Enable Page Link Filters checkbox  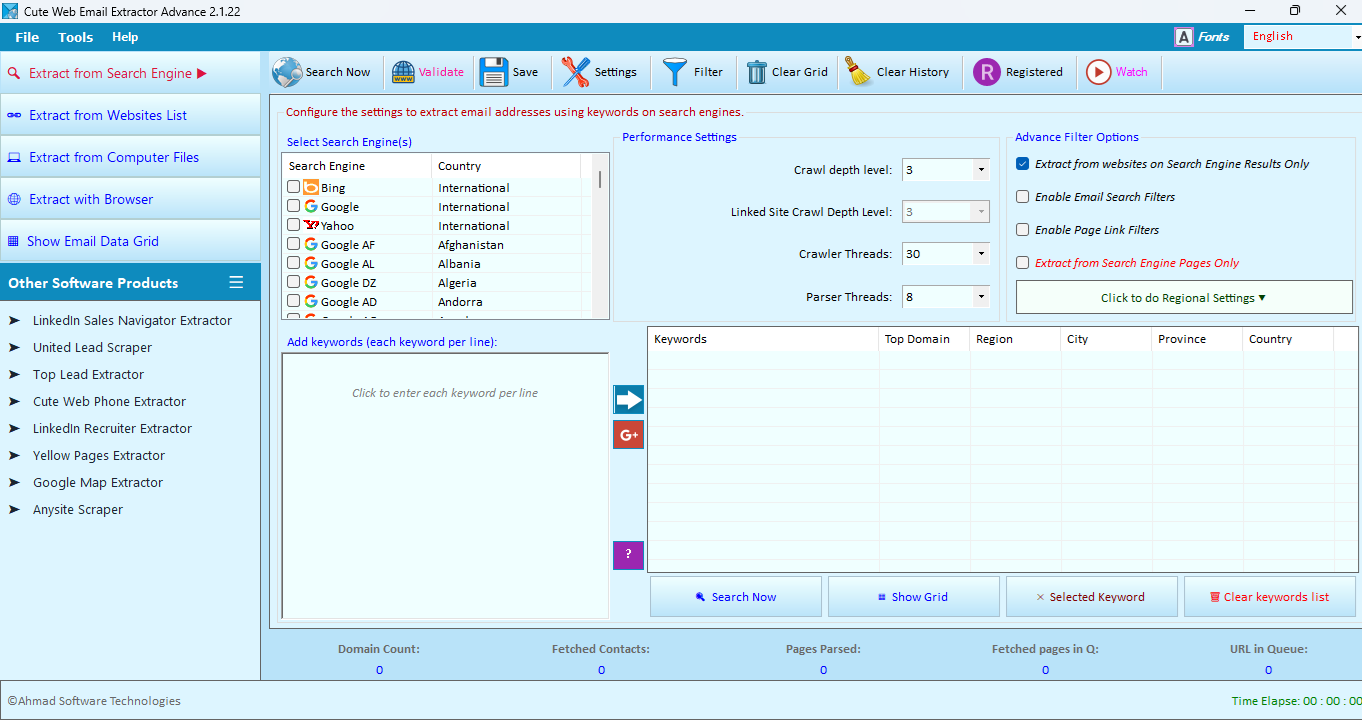(1022, 230)
